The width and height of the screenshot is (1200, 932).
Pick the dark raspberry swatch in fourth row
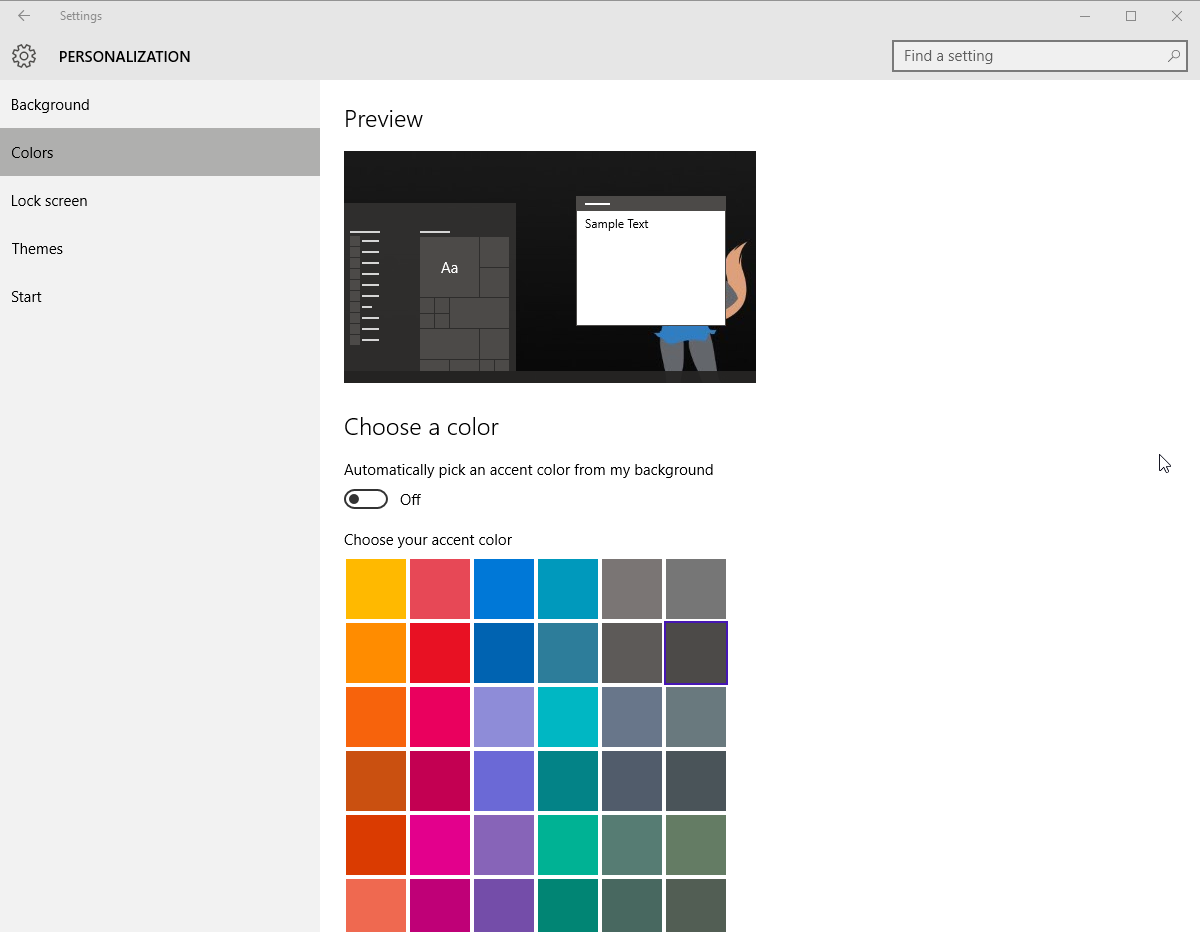(440, 781)
